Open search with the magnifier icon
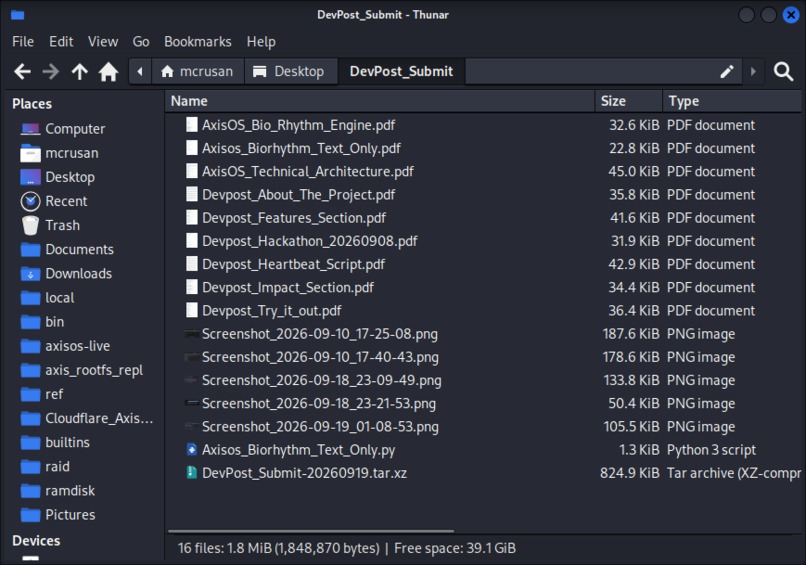806x565 pixels. tap(783, 71)
